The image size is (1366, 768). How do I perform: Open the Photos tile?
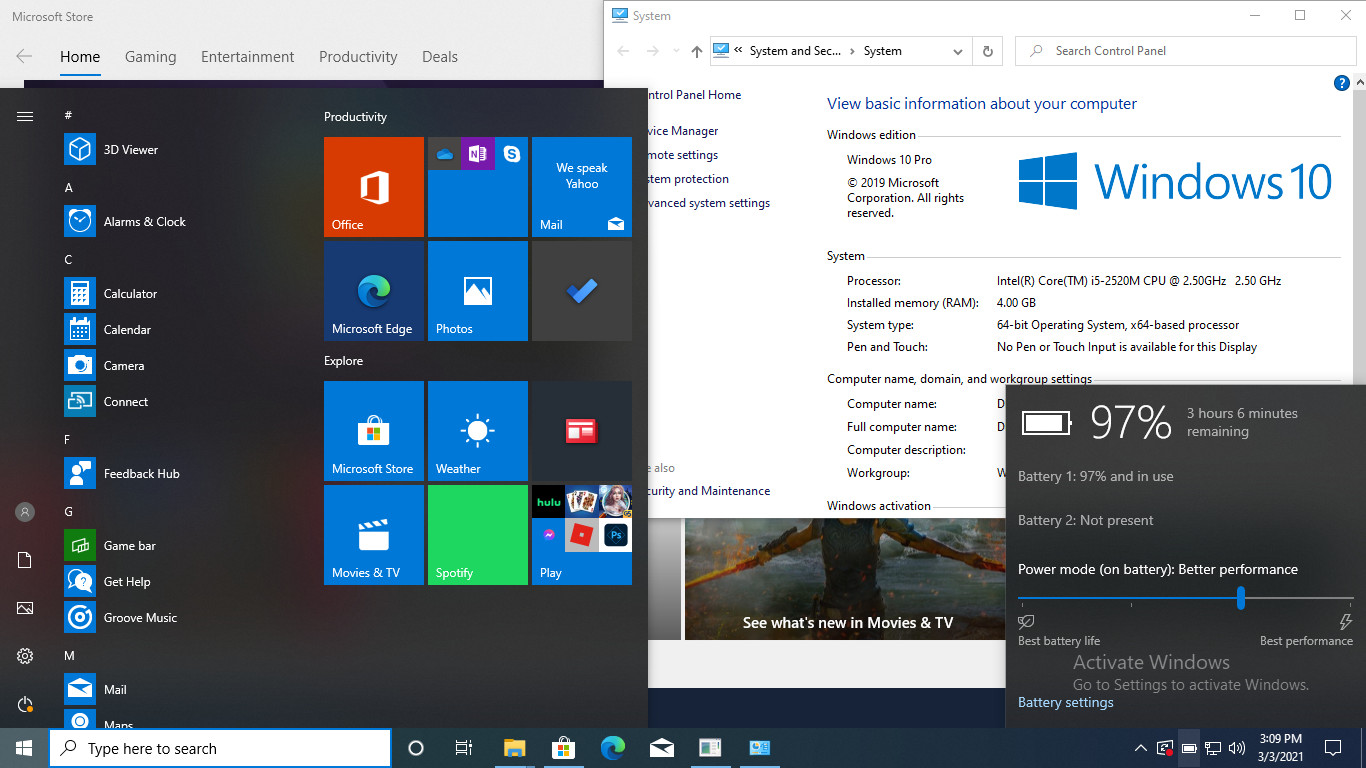[x=478, y=291]
